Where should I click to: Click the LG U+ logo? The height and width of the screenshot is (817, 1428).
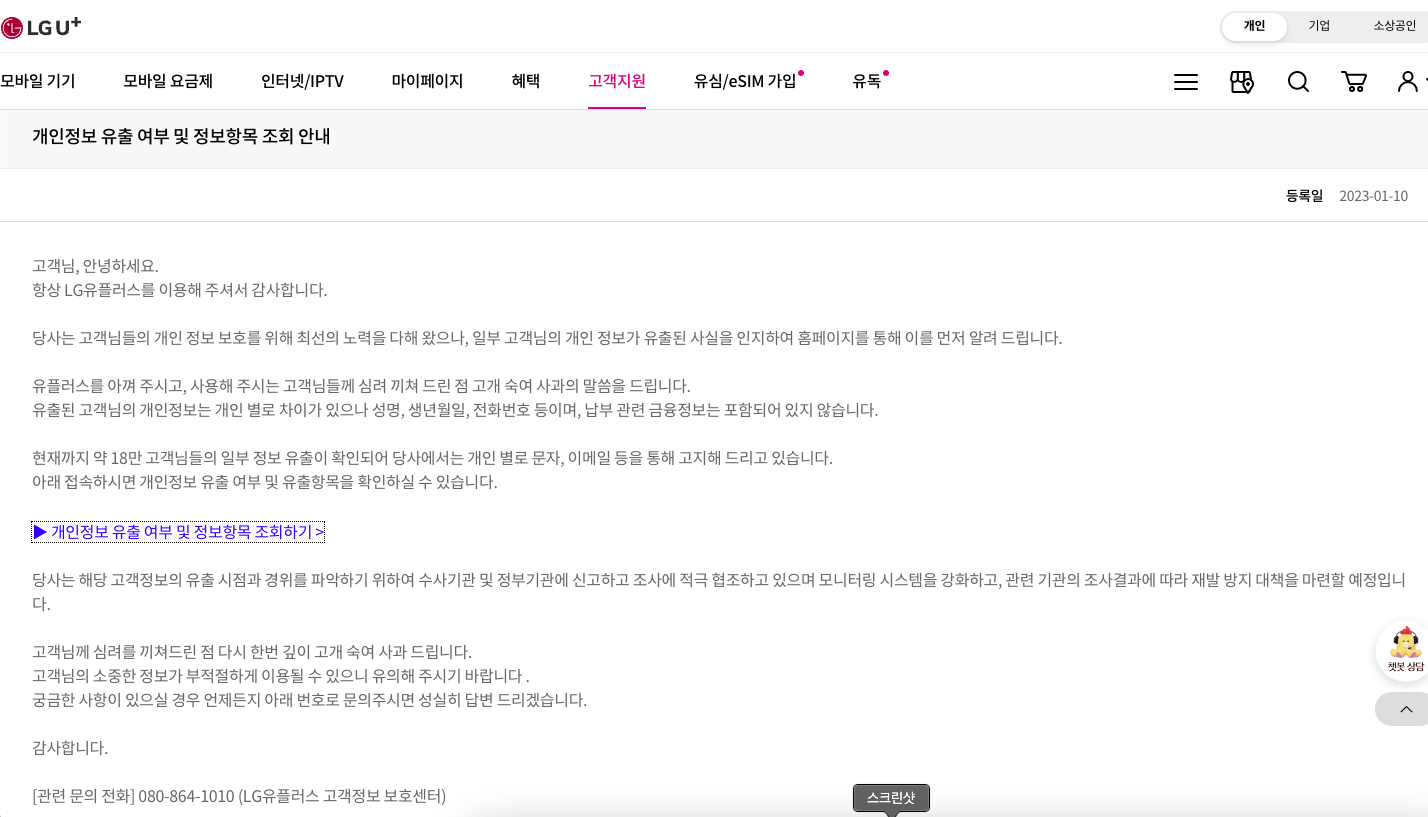[40, 27]
